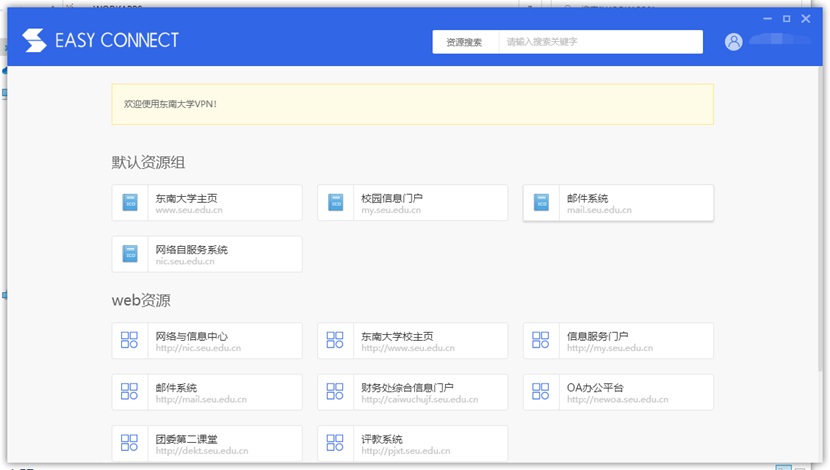
Task: Open the 网络与信息中心 web resource
Action: 207,340
